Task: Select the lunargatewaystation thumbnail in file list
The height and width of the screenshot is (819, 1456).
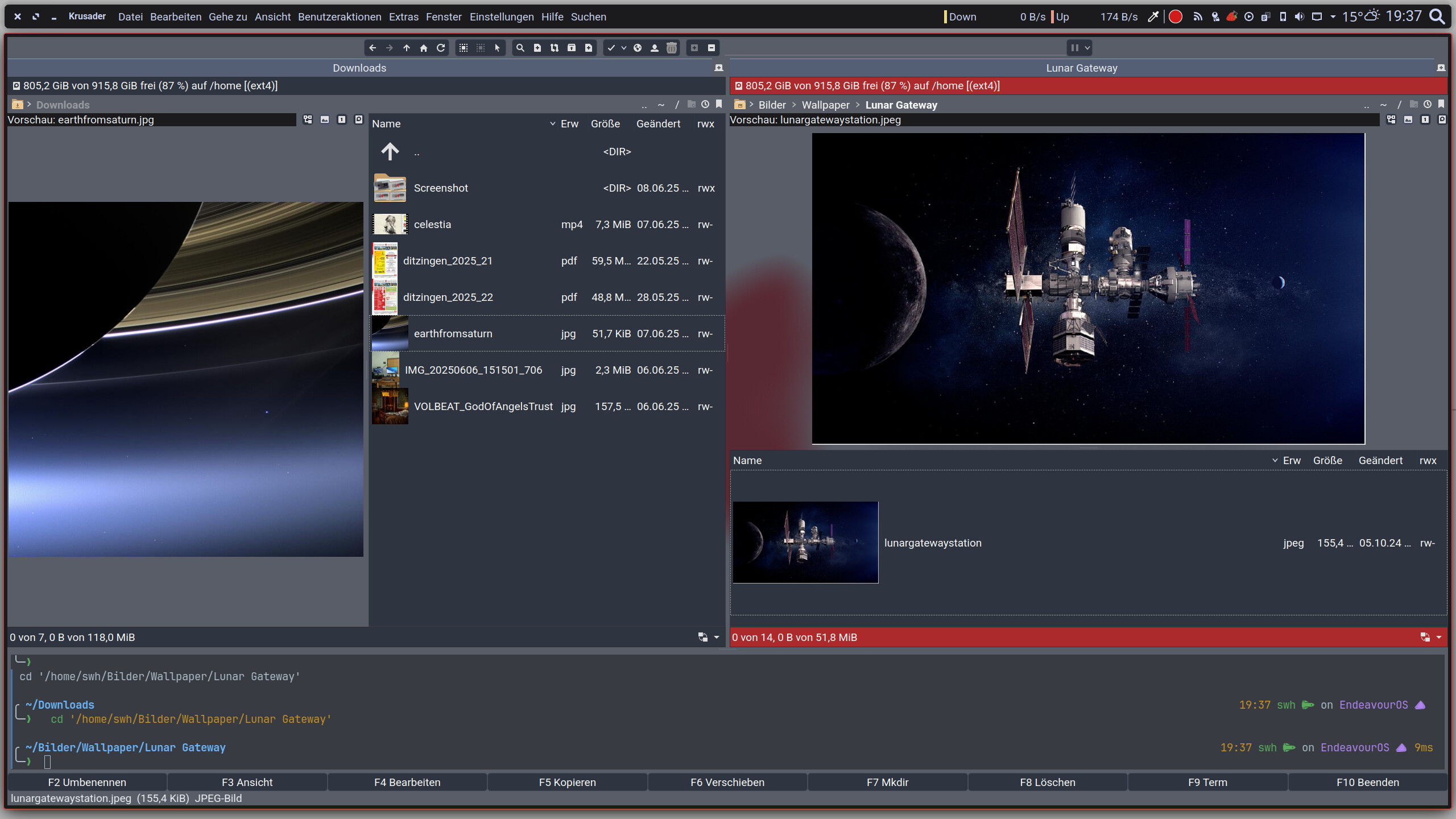Action: (x=805, y=542)
